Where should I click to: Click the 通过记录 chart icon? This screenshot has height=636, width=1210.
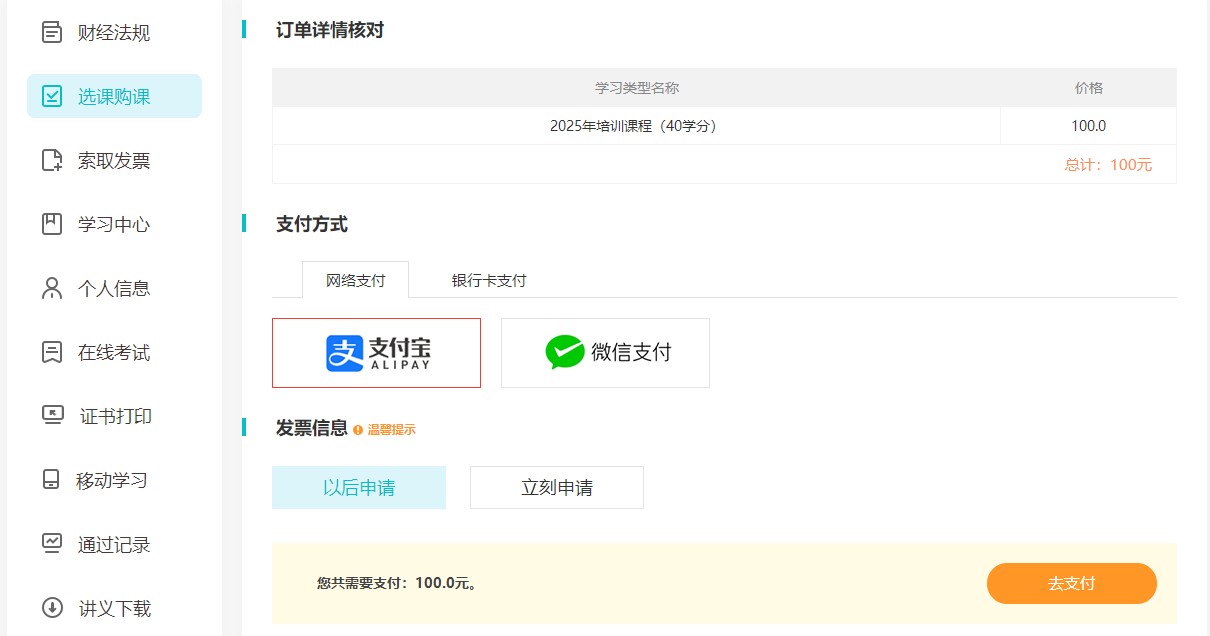[x=51, y=544]
